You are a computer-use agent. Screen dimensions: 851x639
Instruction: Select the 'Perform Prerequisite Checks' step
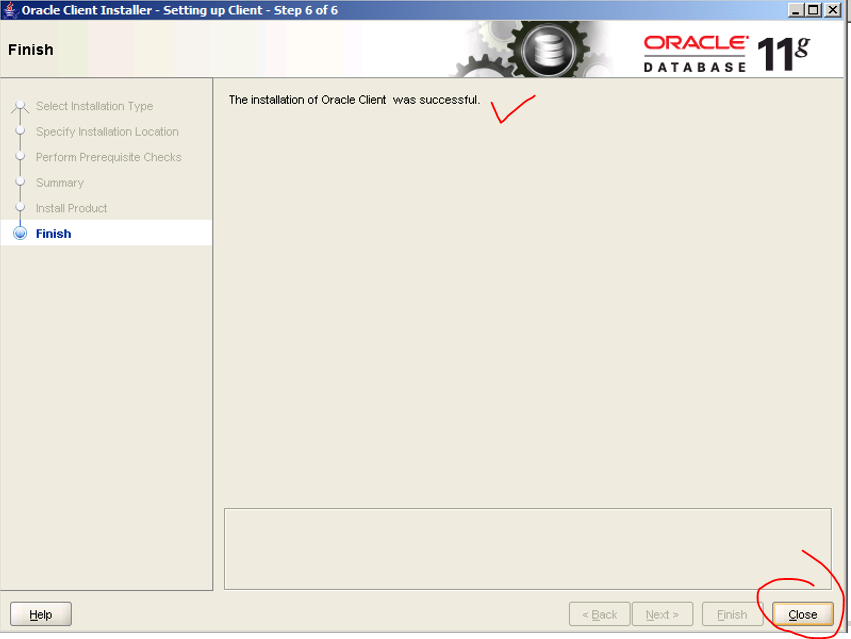click(x=108, y=157)
